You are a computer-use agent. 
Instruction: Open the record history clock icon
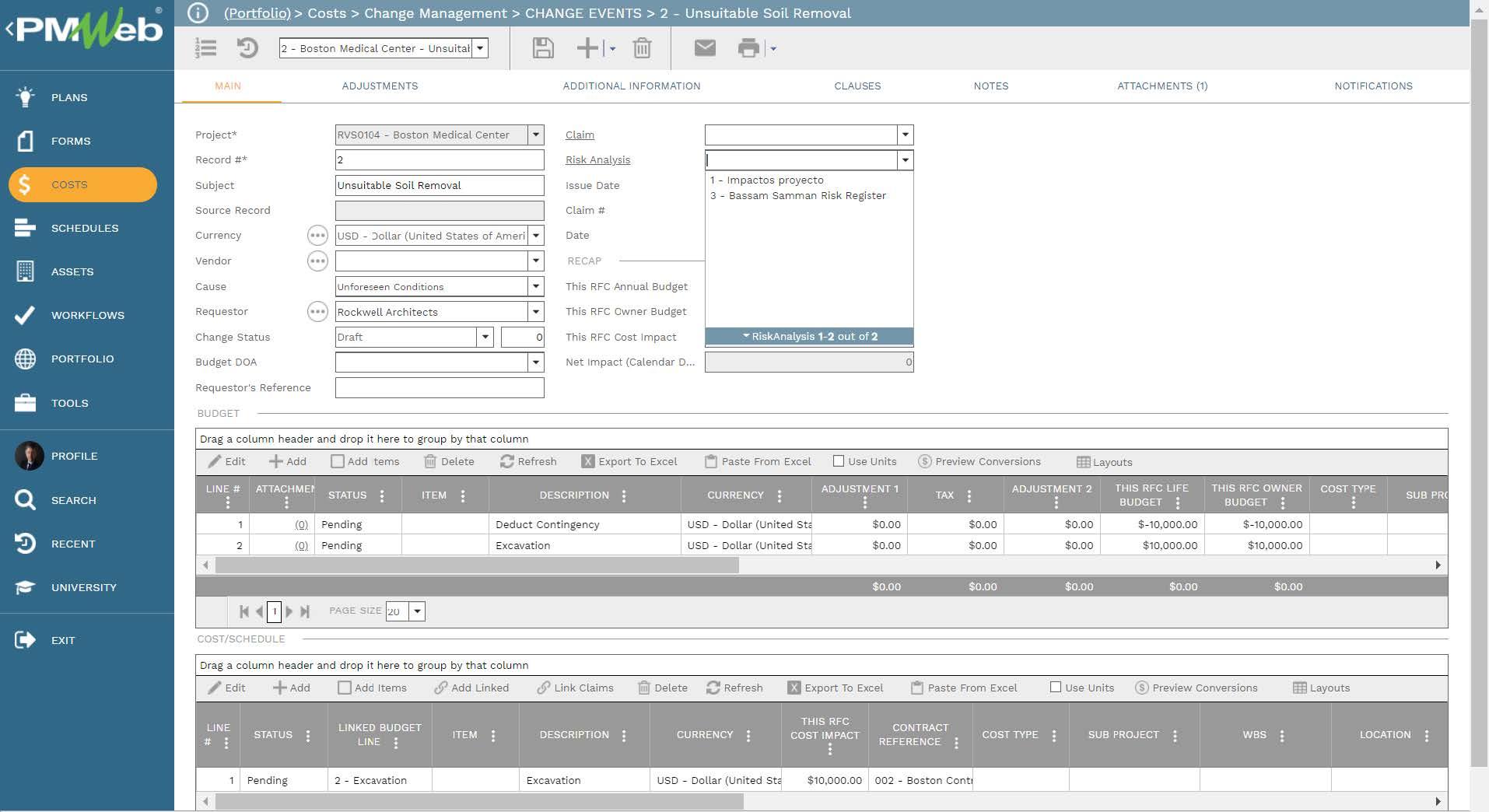pyautogui.click(x=247, y=48)
